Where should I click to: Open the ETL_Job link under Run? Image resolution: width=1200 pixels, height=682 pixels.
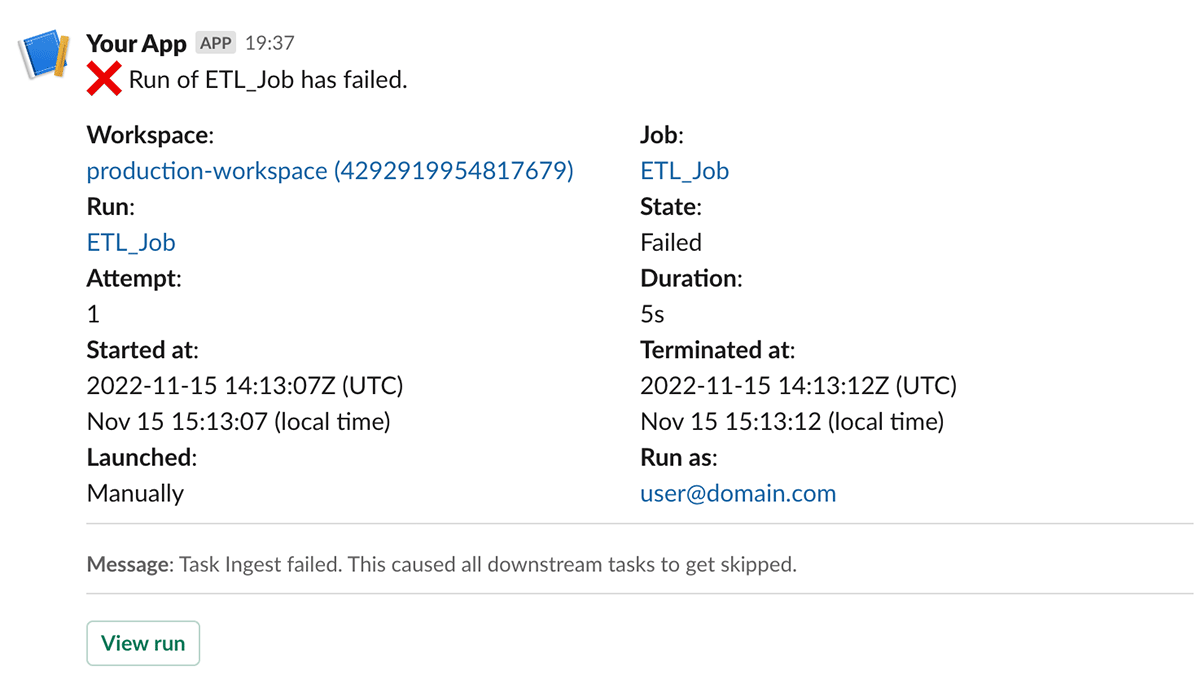pyautogui.click(x=131, y=243)
